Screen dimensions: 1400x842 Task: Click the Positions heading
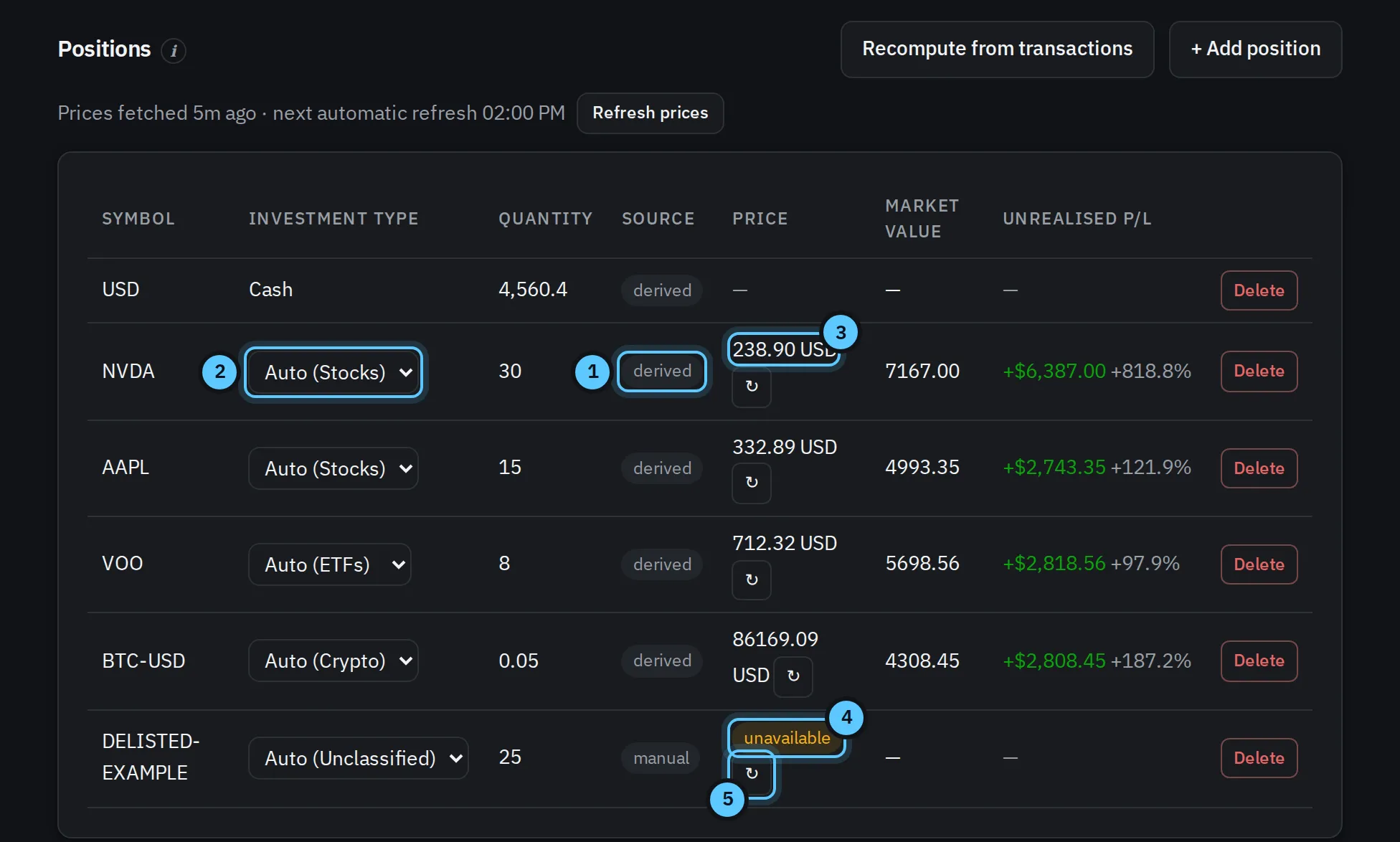tap(105, 49)
